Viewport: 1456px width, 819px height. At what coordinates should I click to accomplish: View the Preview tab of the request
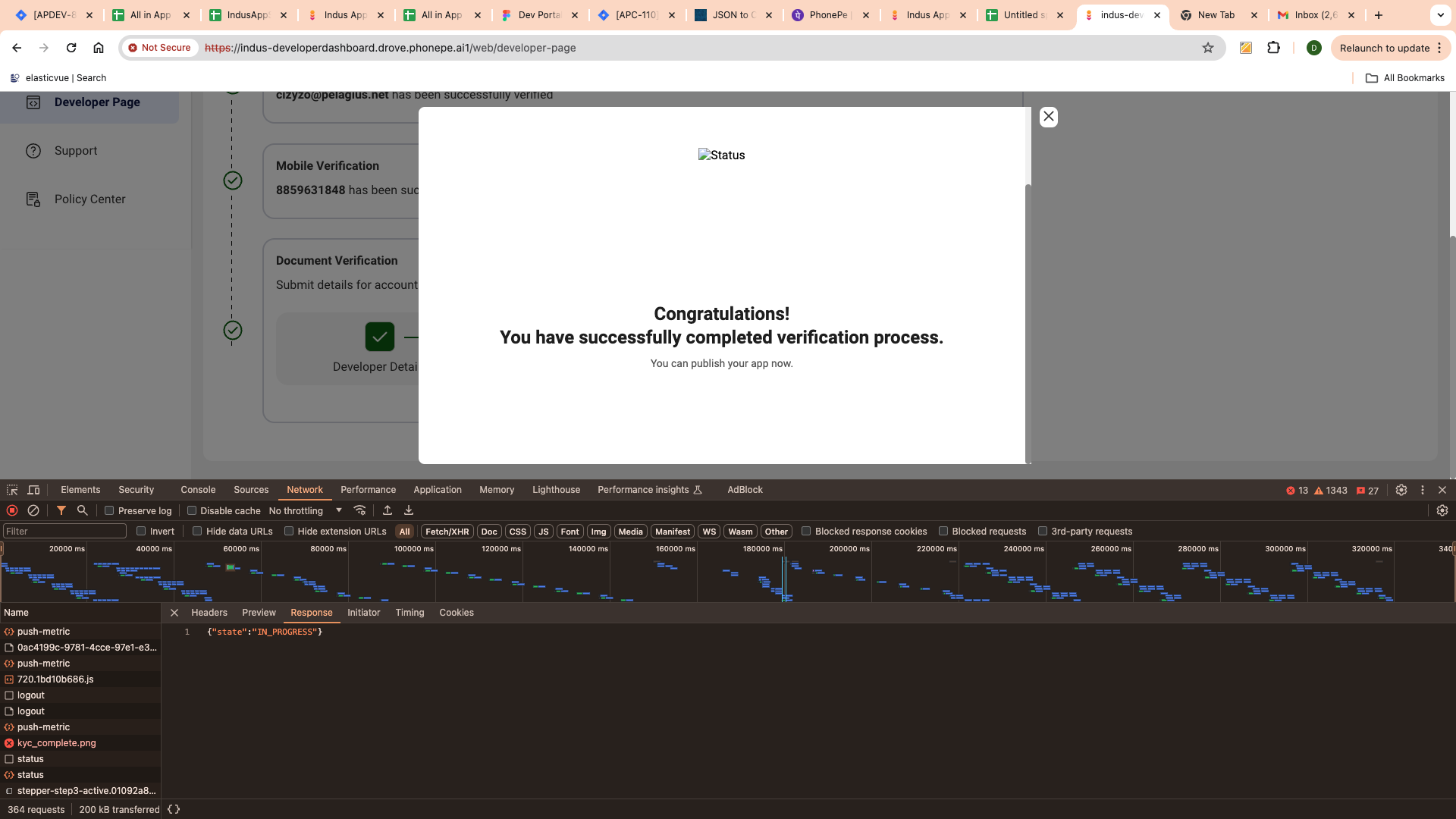pyautogui.click(x=259, y=613)
